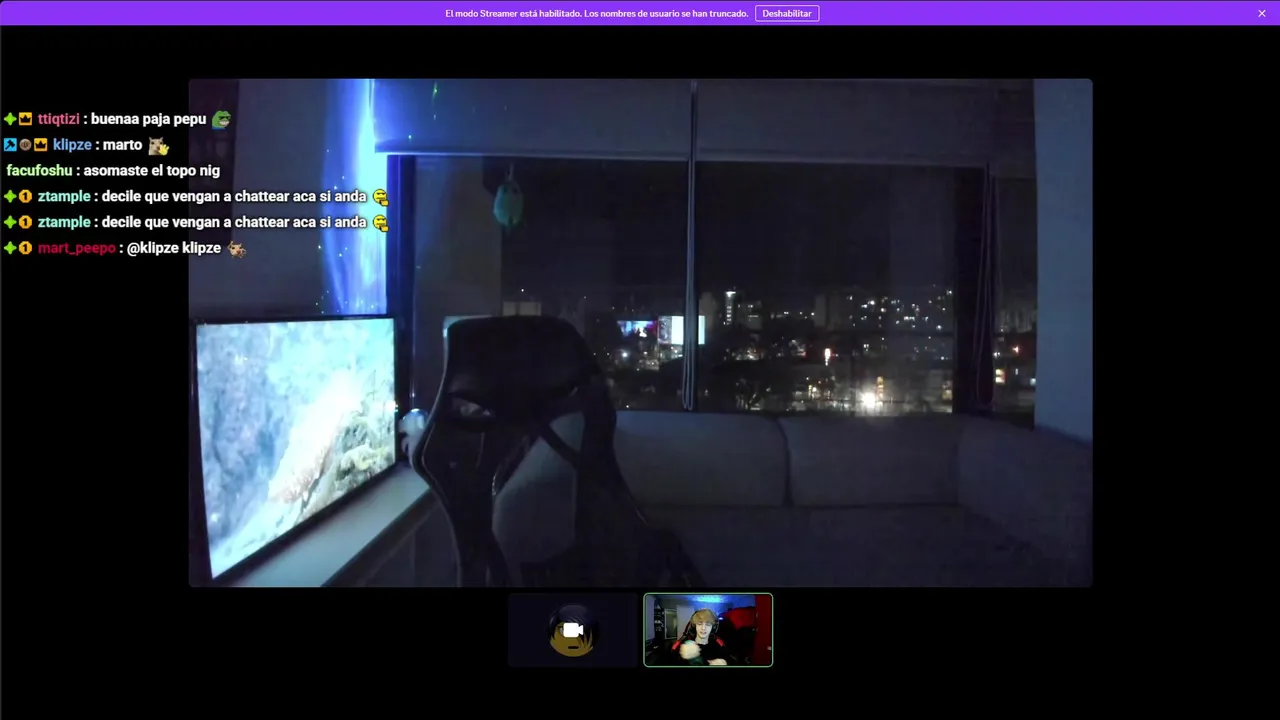Click username klipze in chat
The image size is (1280, 720).
point(72,145)
